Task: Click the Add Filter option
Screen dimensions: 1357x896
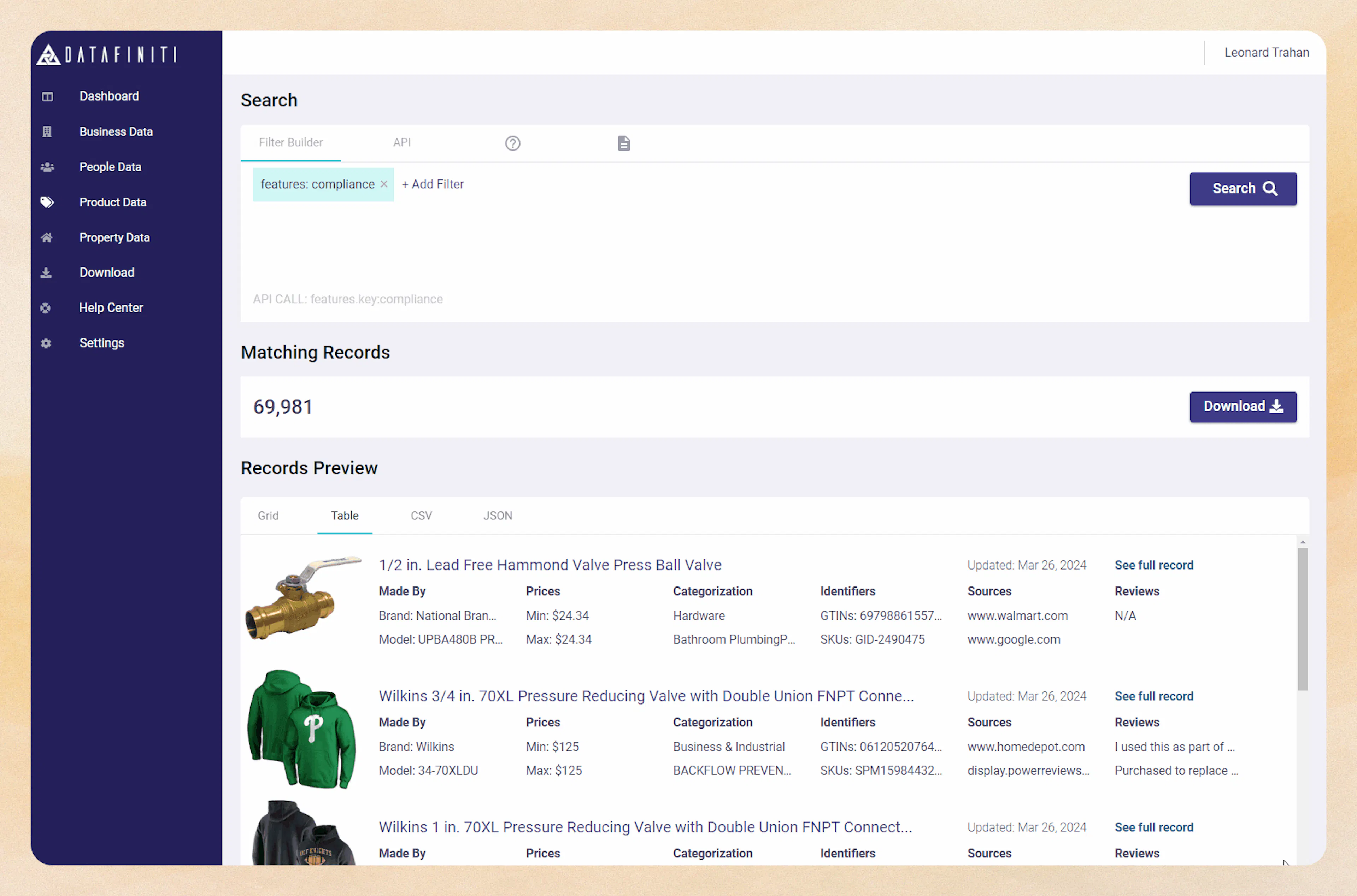Action: point(433,184)
